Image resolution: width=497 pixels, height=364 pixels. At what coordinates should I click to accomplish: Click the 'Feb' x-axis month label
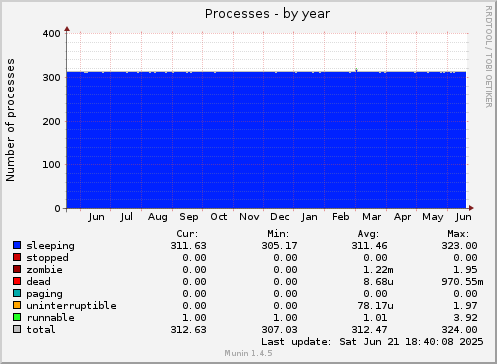[x=341, y=217]
